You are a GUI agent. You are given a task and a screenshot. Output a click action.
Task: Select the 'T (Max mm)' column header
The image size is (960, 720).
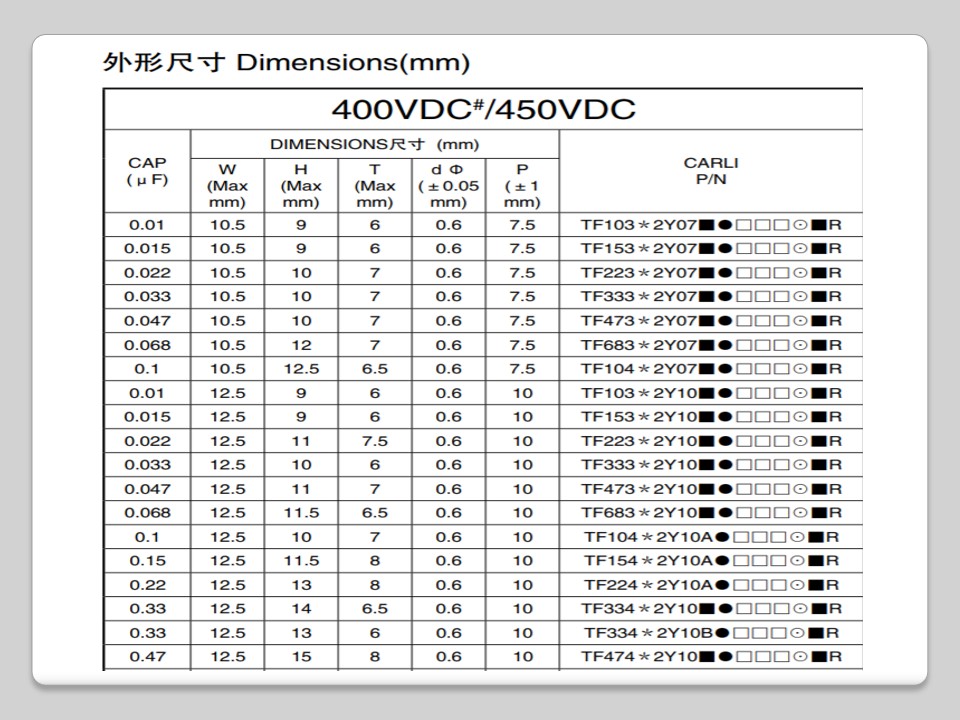tap(375, 185)
